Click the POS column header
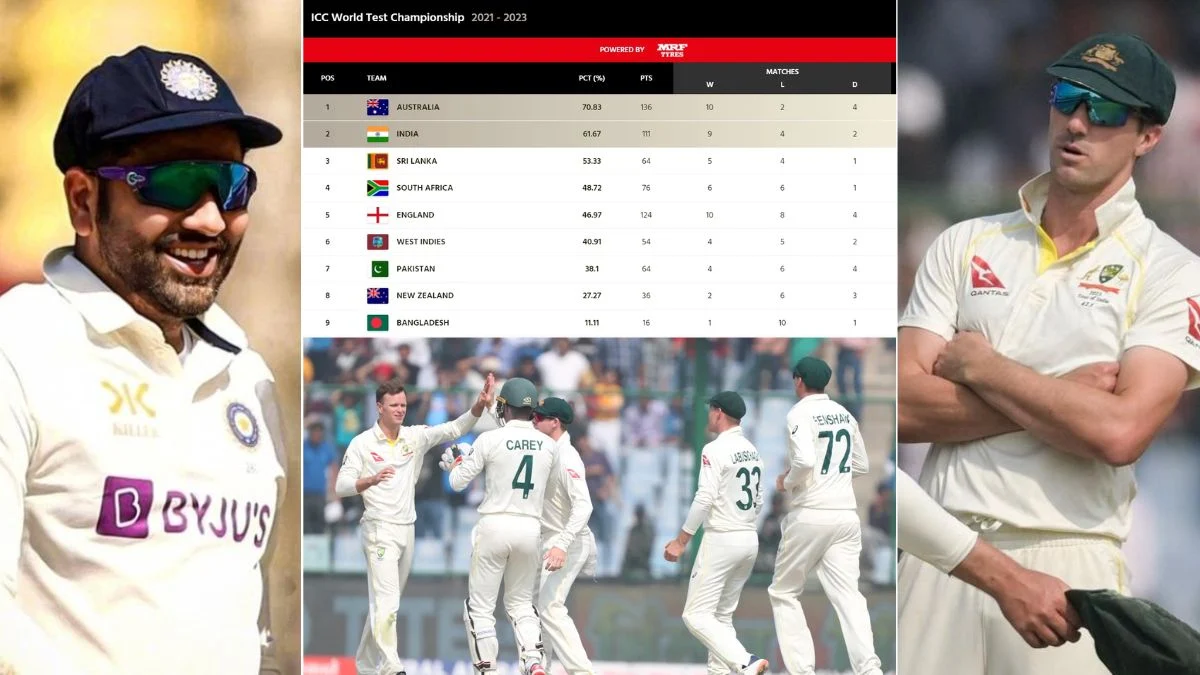 pyautogui.click(x=327, y=78)
